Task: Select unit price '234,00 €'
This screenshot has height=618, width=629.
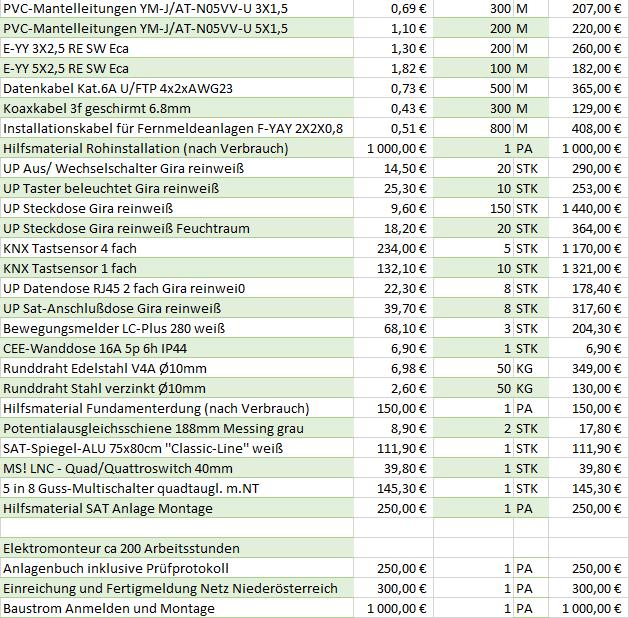Action: [x=401, y=249]
